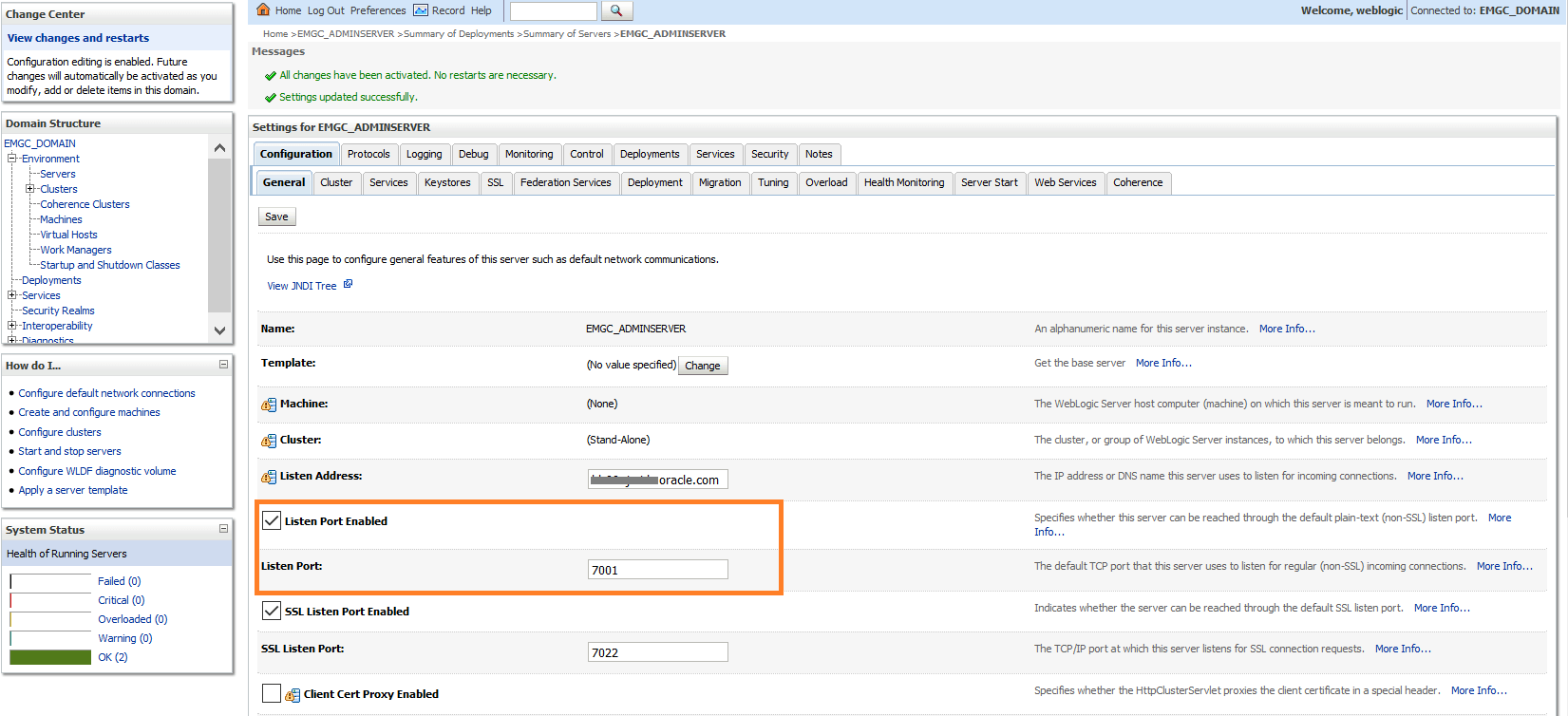The width and height of the screenshot is (1568, 716).
Task: Switch to the Security tab
Action: coord(770,154)
